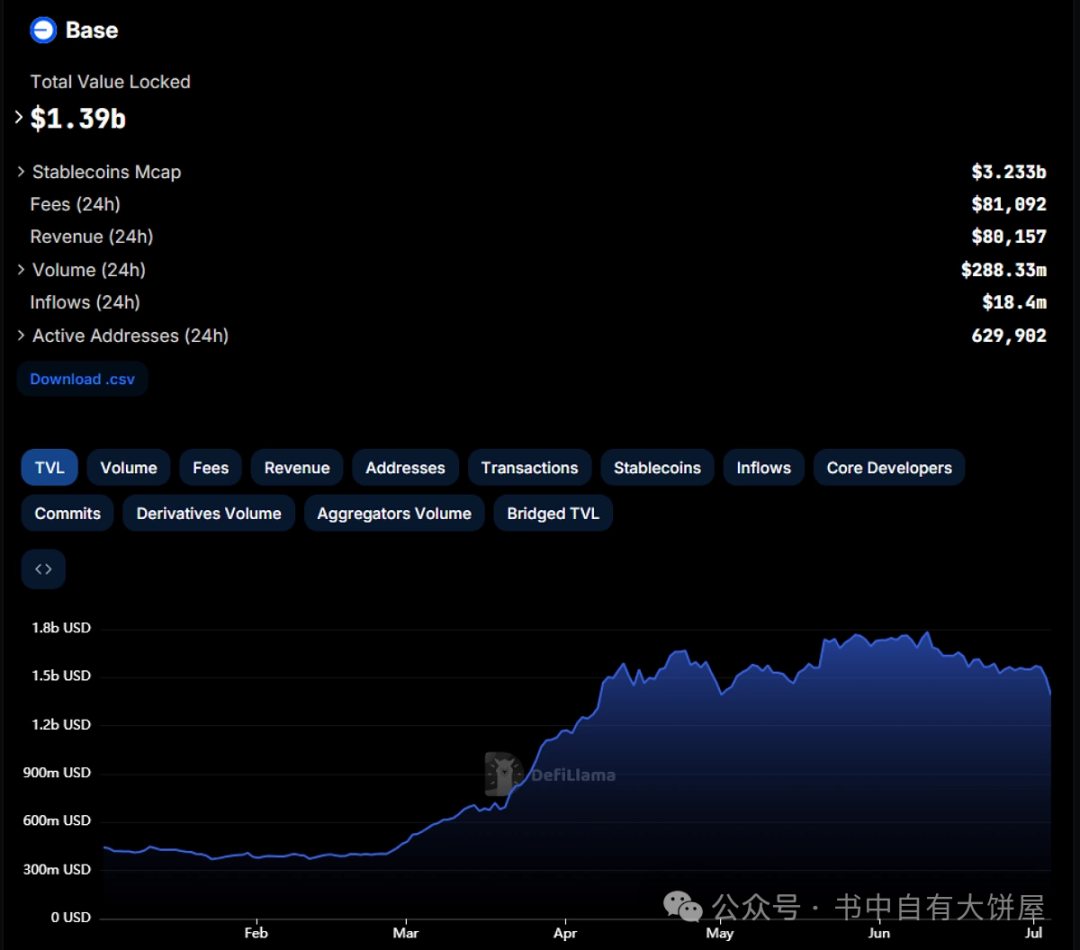1080x950 pixels.
Task: Show Derivatives Volume on the chart
Action: 209,513
